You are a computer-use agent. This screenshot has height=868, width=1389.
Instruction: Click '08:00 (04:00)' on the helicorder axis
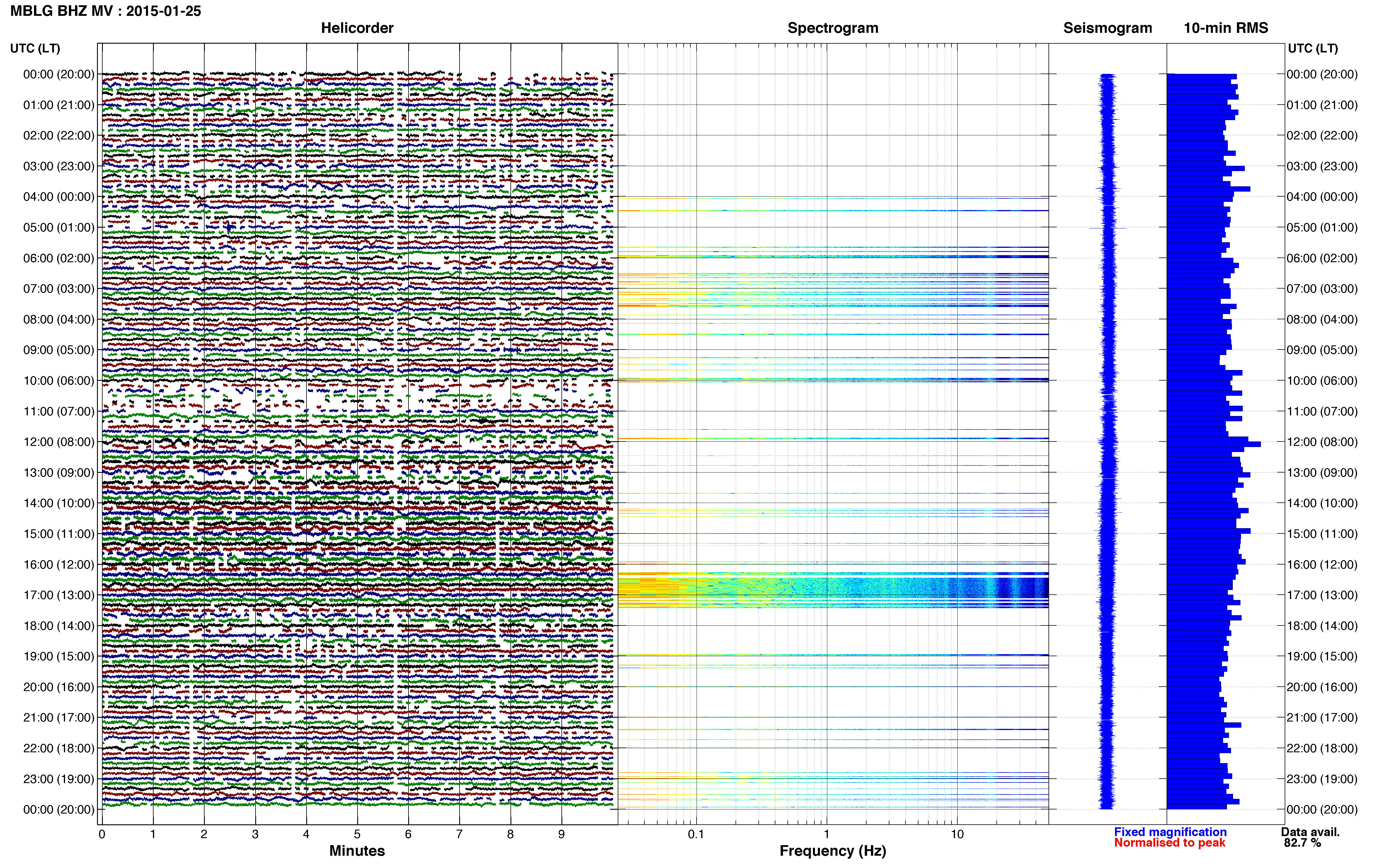pyautogui.click(x=59, y=319)
